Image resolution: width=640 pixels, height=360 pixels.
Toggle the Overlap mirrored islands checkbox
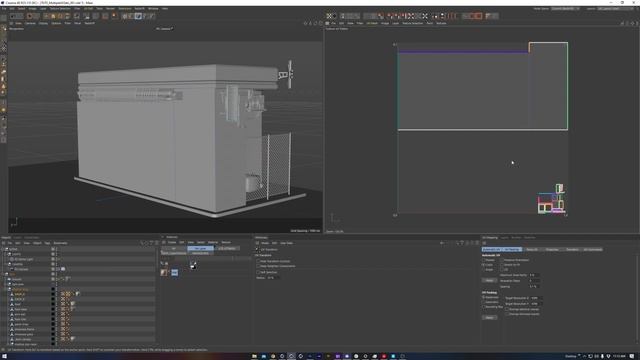507,314
